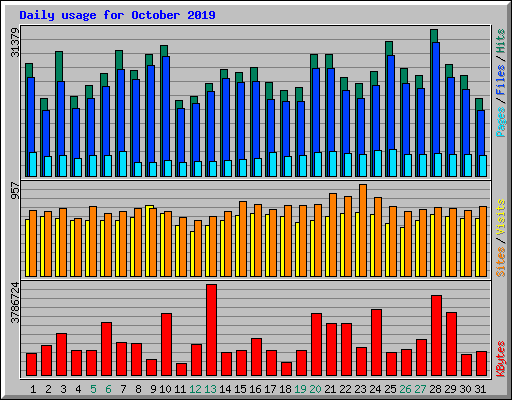Screen dimensions: 512x400
Task: Click green weekend day label 20
Action: tap(315, 389)
